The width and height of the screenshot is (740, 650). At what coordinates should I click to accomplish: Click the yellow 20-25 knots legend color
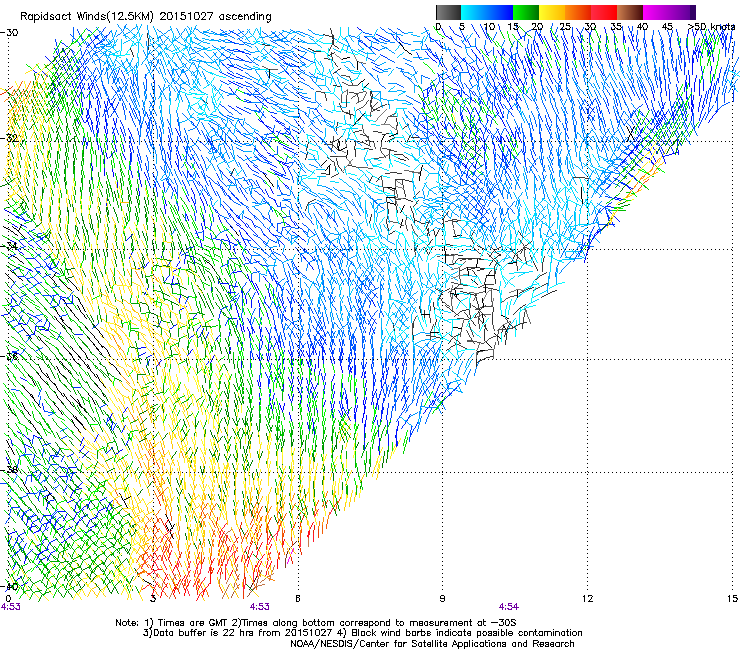point(552,12)
